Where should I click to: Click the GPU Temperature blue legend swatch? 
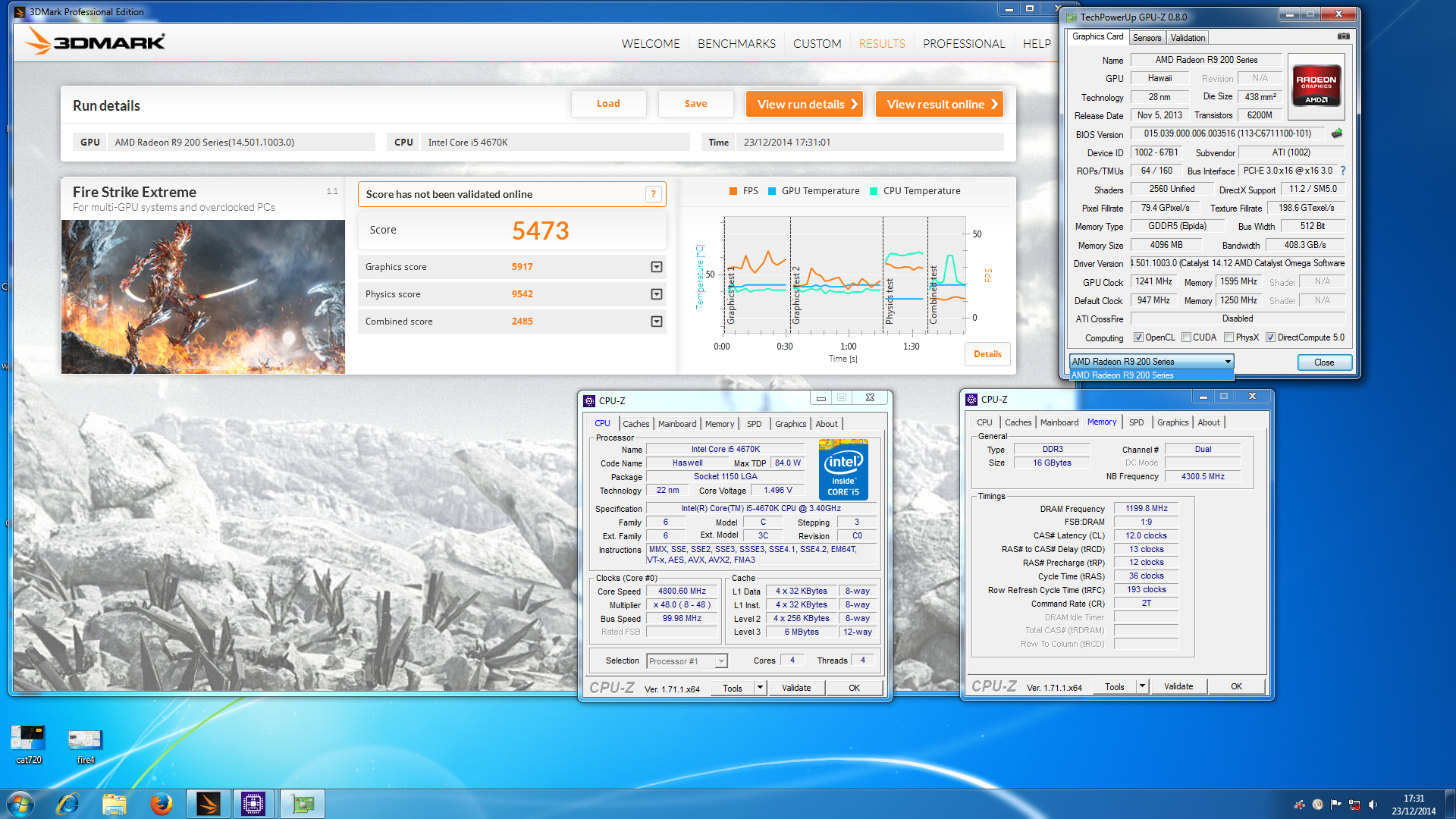point(772,191)
